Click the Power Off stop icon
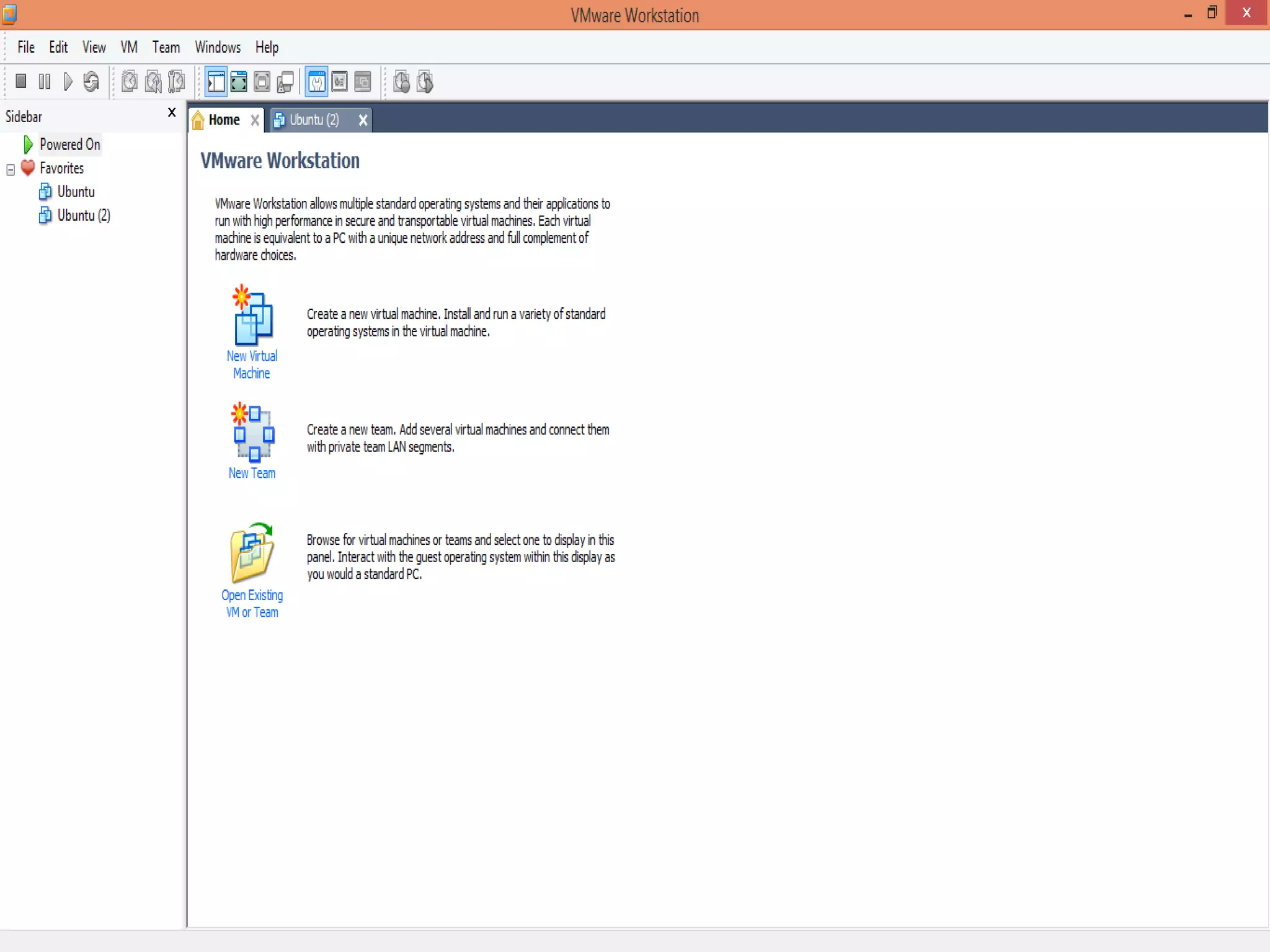The height and width of the screenshot is (952, 1270). coord(20,81)
